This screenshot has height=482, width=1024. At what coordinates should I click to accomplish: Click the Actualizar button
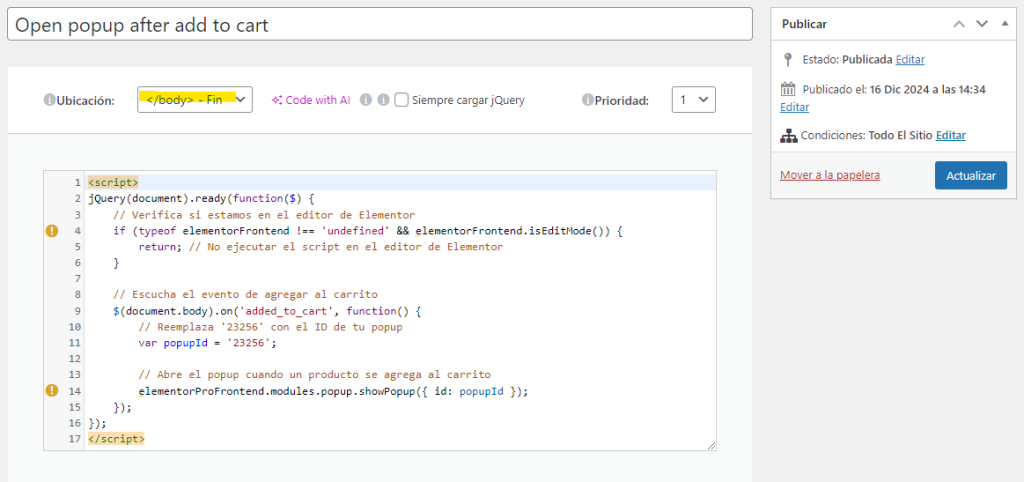pyautogui.click(x=970, y=176)
